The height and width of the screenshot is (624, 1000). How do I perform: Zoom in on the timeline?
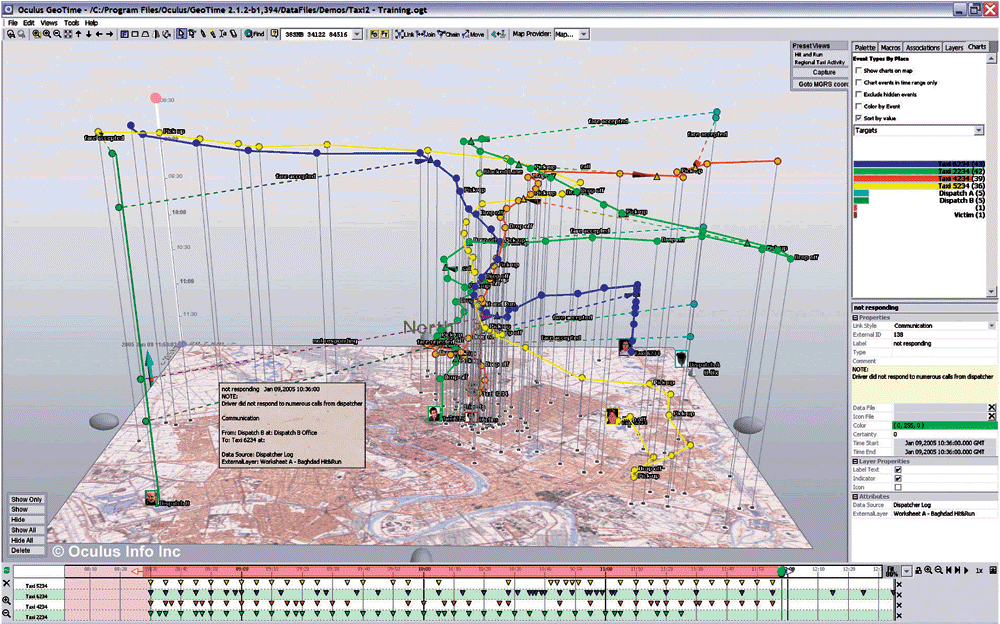tap(929, 570)
